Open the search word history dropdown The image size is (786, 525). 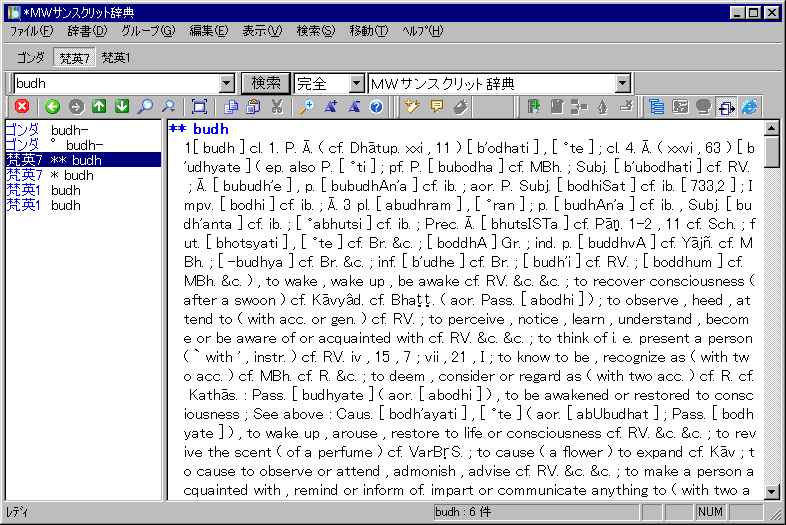tap(227, 83)
